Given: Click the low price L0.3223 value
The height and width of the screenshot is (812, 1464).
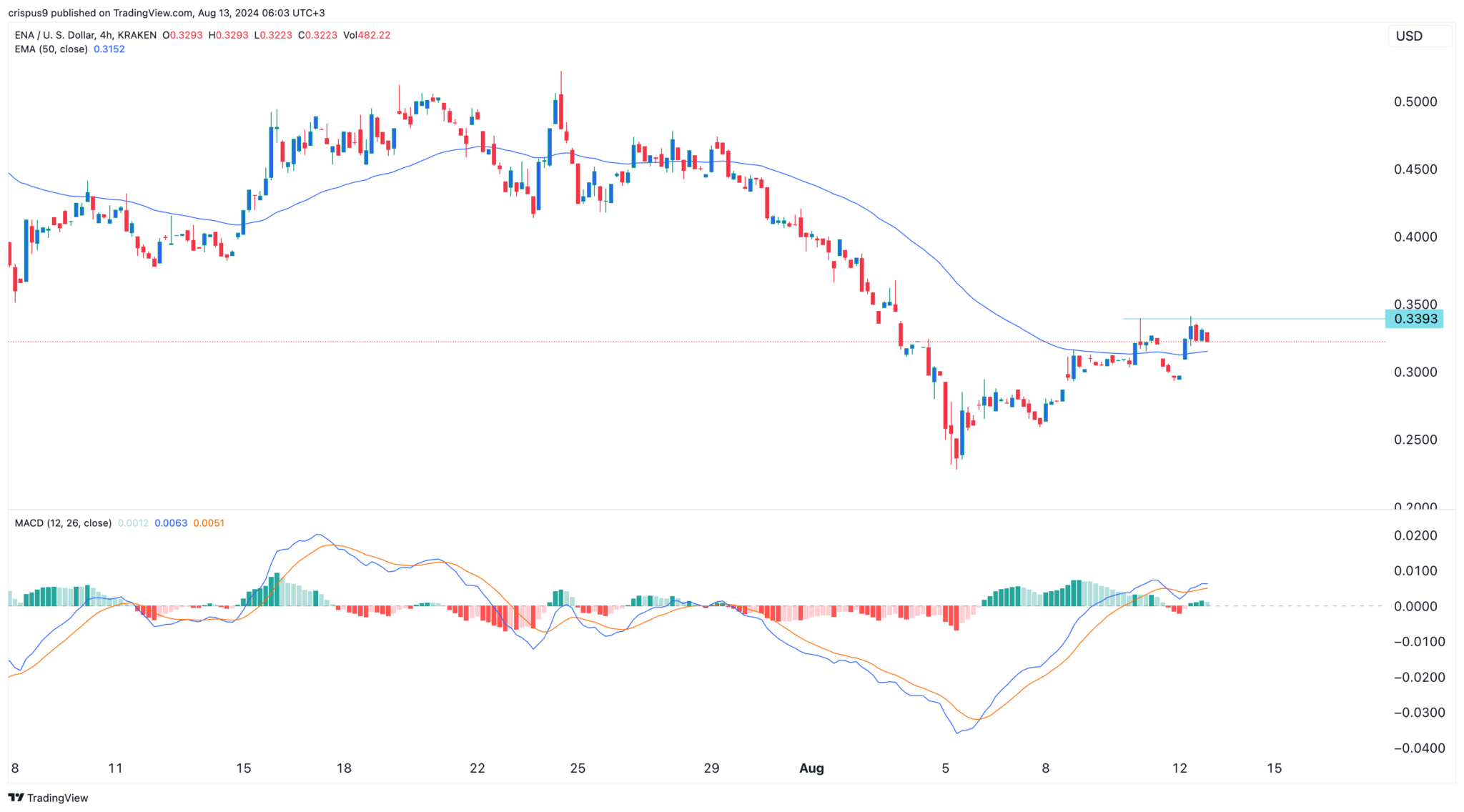Looking at the screenshot, I should pyautogui.click(x=274, y=35).
